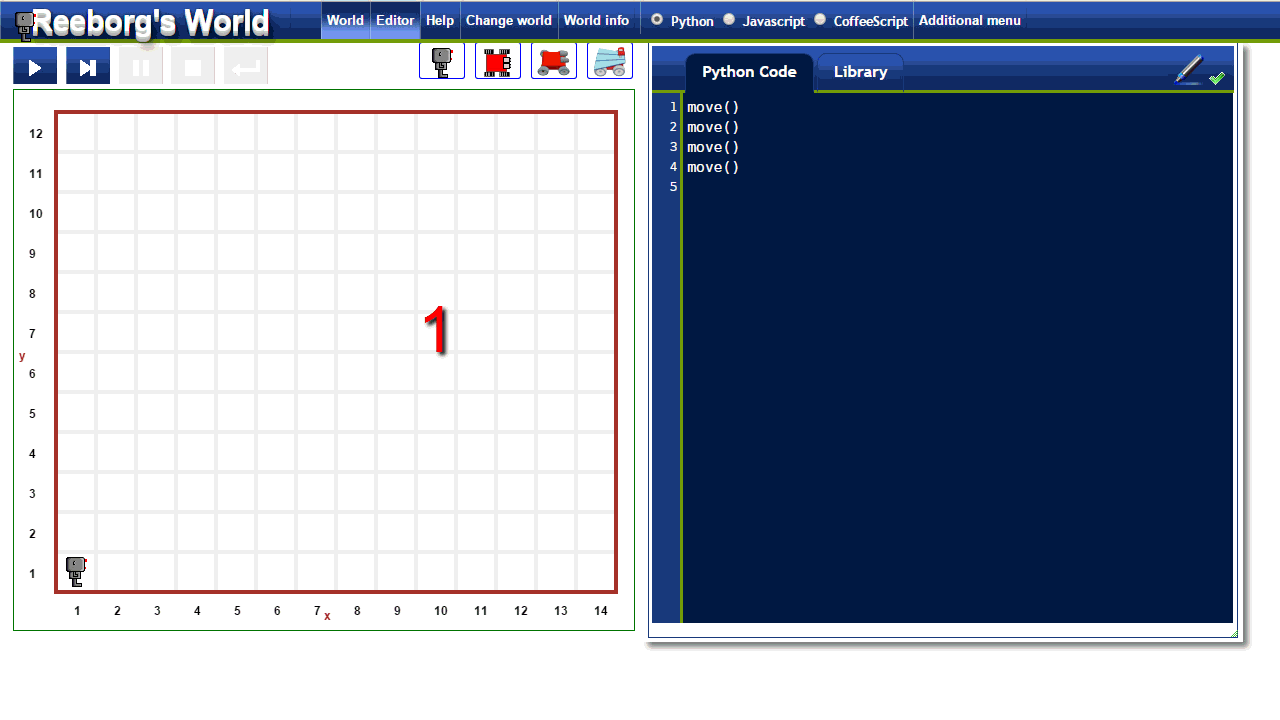The width and height of the screenshot is (1280, 720).
Task: Run the program with the play button
Action: (35, 66)
